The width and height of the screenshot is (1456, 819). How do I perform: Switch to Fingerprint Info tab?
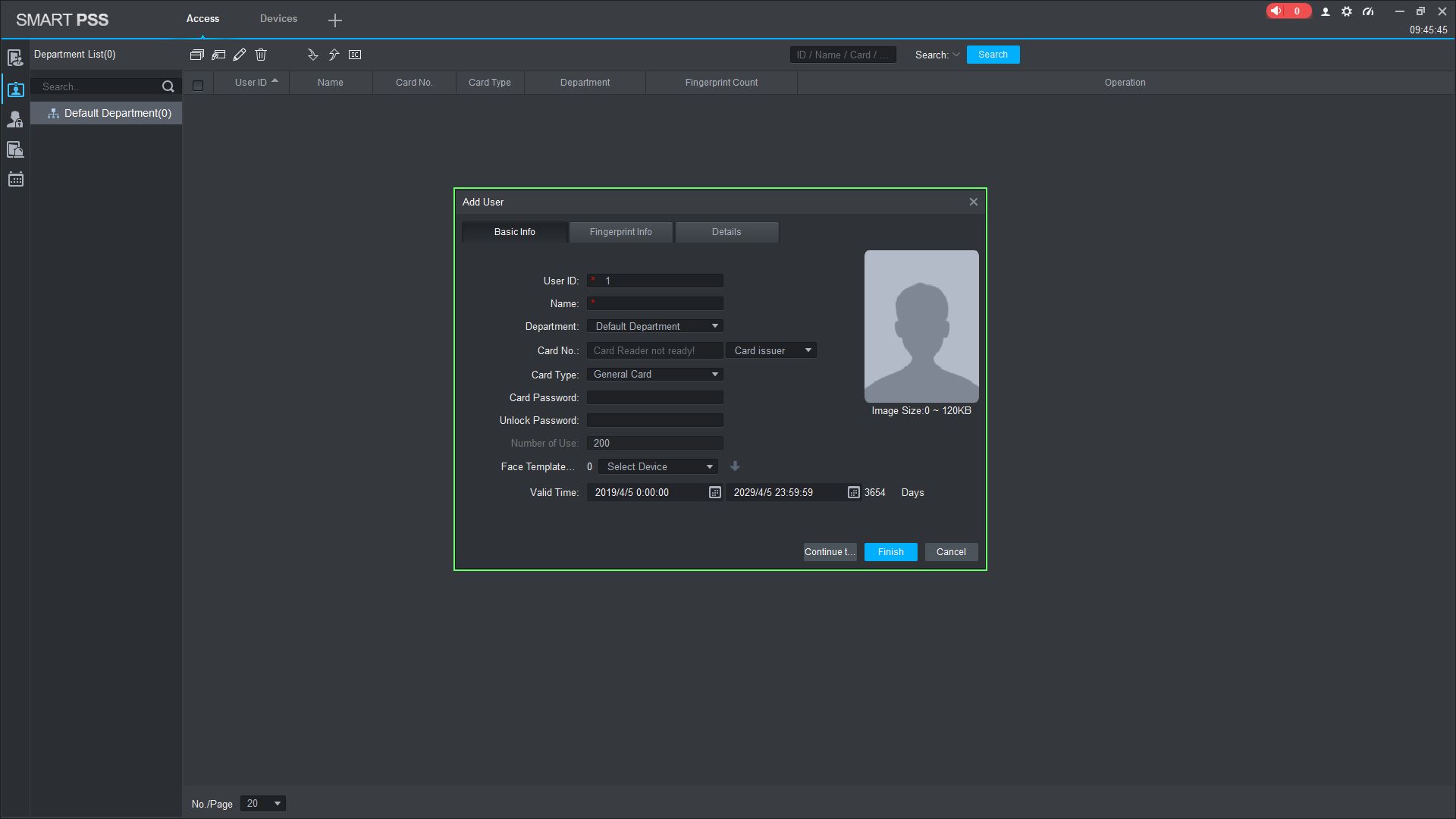(x=620, y=232)
